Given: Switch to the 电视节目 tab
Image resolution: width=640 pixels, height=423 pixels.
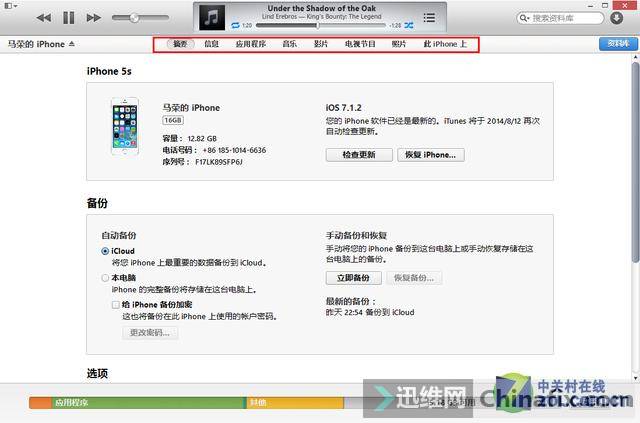Looking at the screenshot, I should click(x=360, y=44).
